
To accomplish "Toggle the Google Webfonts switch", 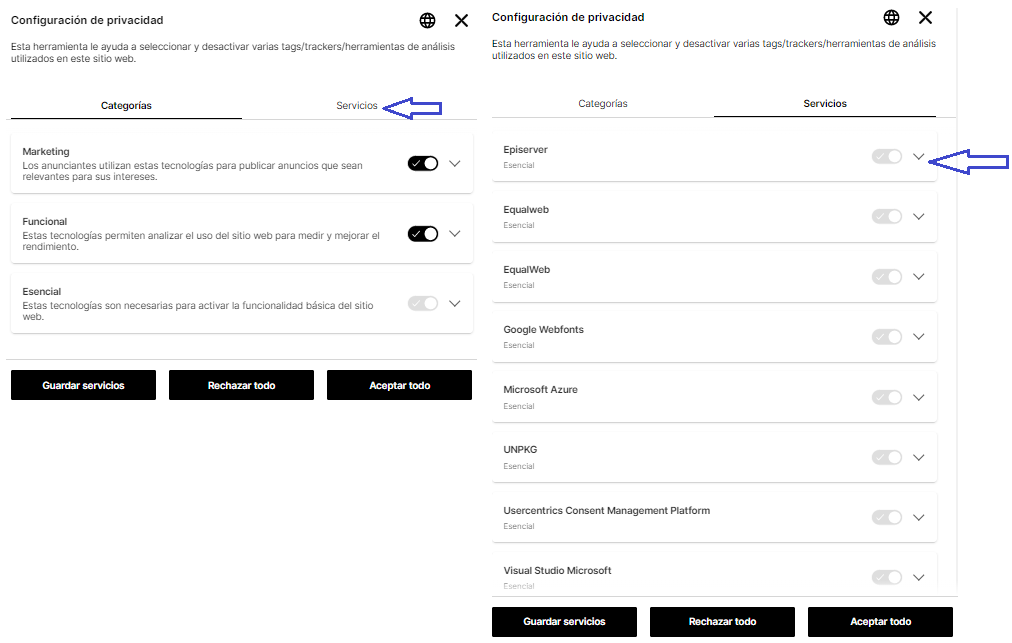I will click(x=887, y=337).
